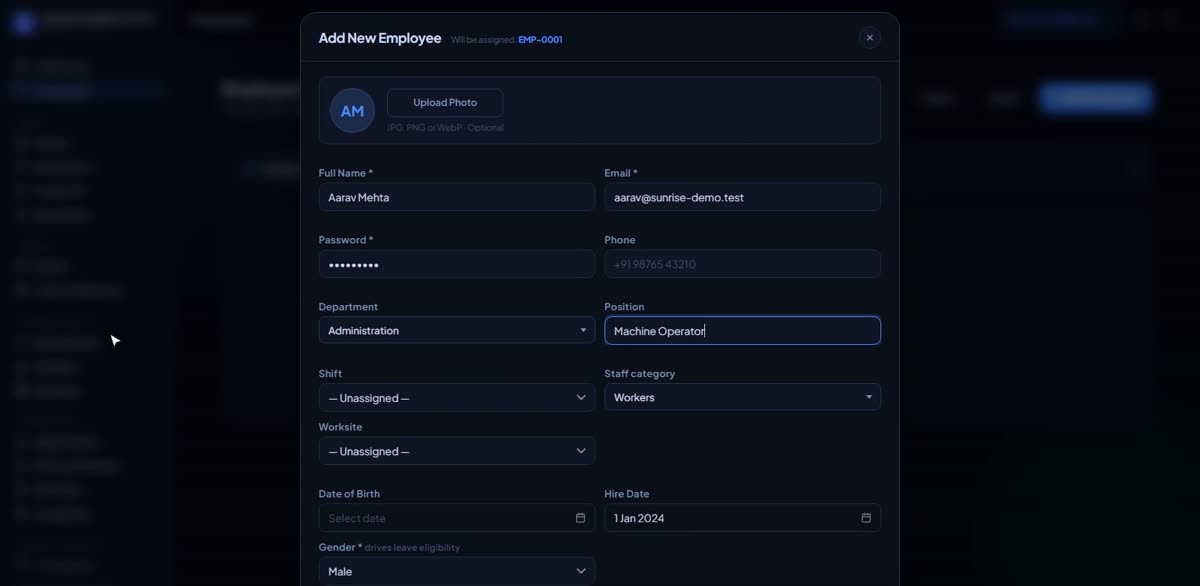
Task: Click the Date of Birth field
Action: point(457,518)
